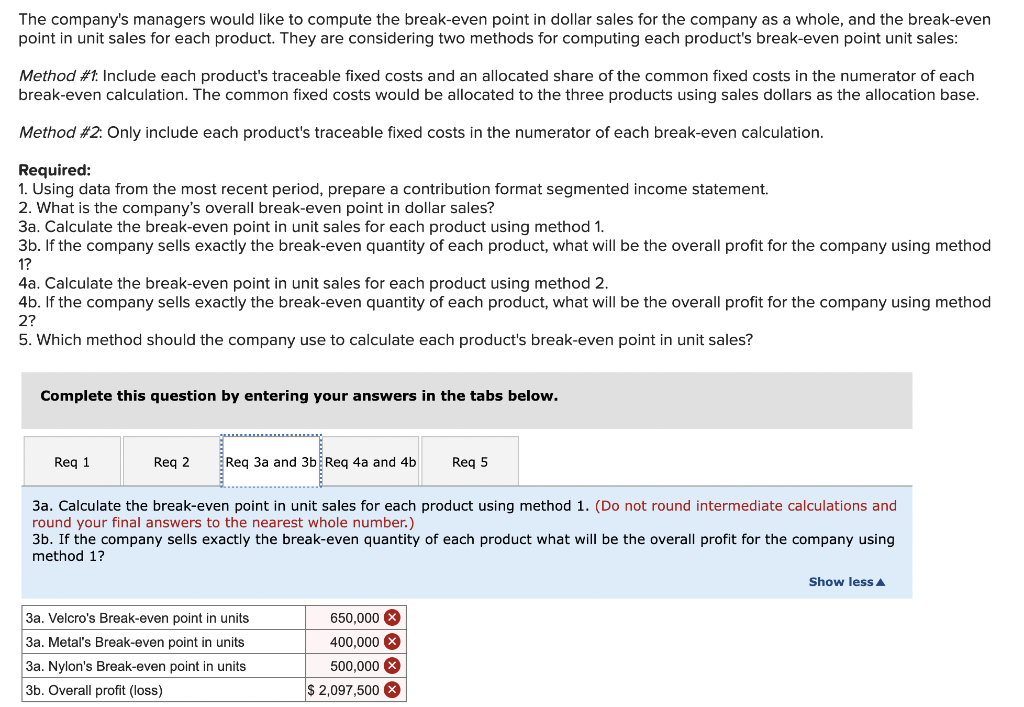Click the red X icon beside Velcro's answer
This screenshot has height=707, width=1024.
tap(391, 617)
